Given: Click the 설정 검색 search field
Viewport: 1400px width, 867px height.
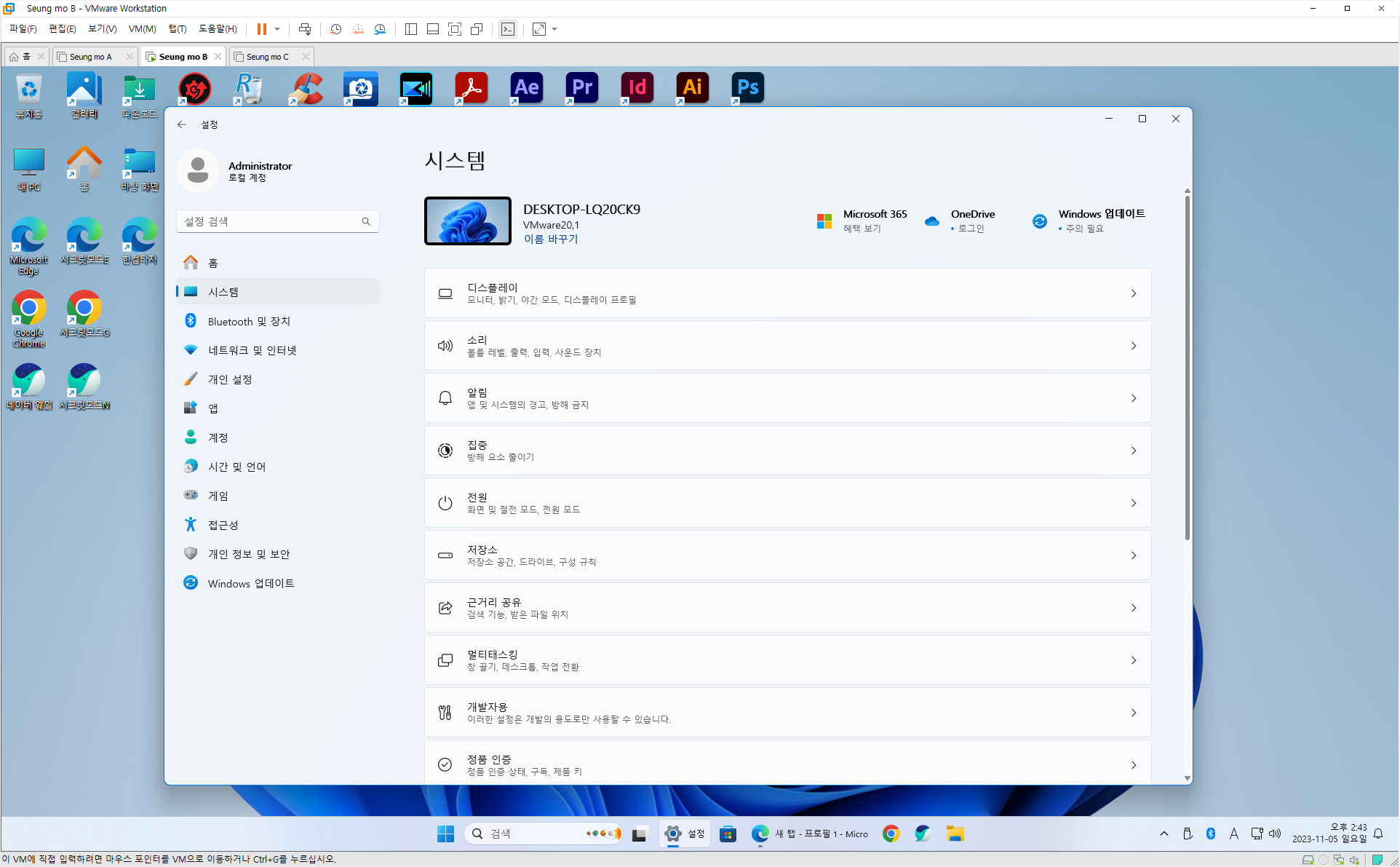Looking at the screenshot, I should [x=269, y=221].
